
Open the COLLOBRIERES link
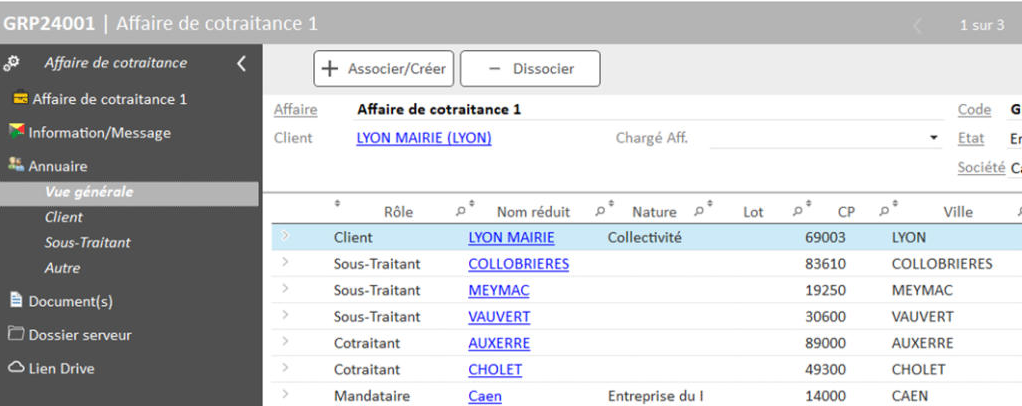(518, 264)
